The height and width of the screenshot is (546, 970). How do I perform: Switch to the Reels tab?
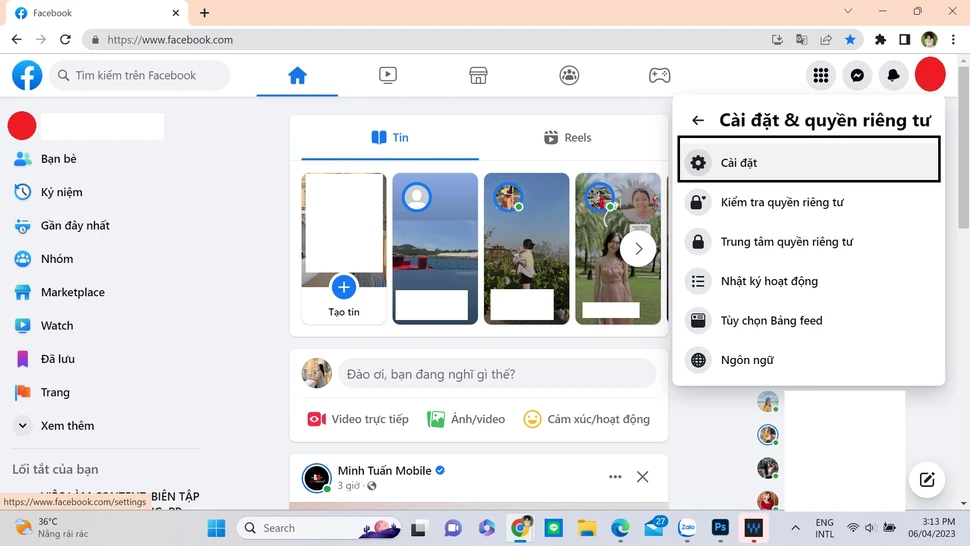(567, 138)
